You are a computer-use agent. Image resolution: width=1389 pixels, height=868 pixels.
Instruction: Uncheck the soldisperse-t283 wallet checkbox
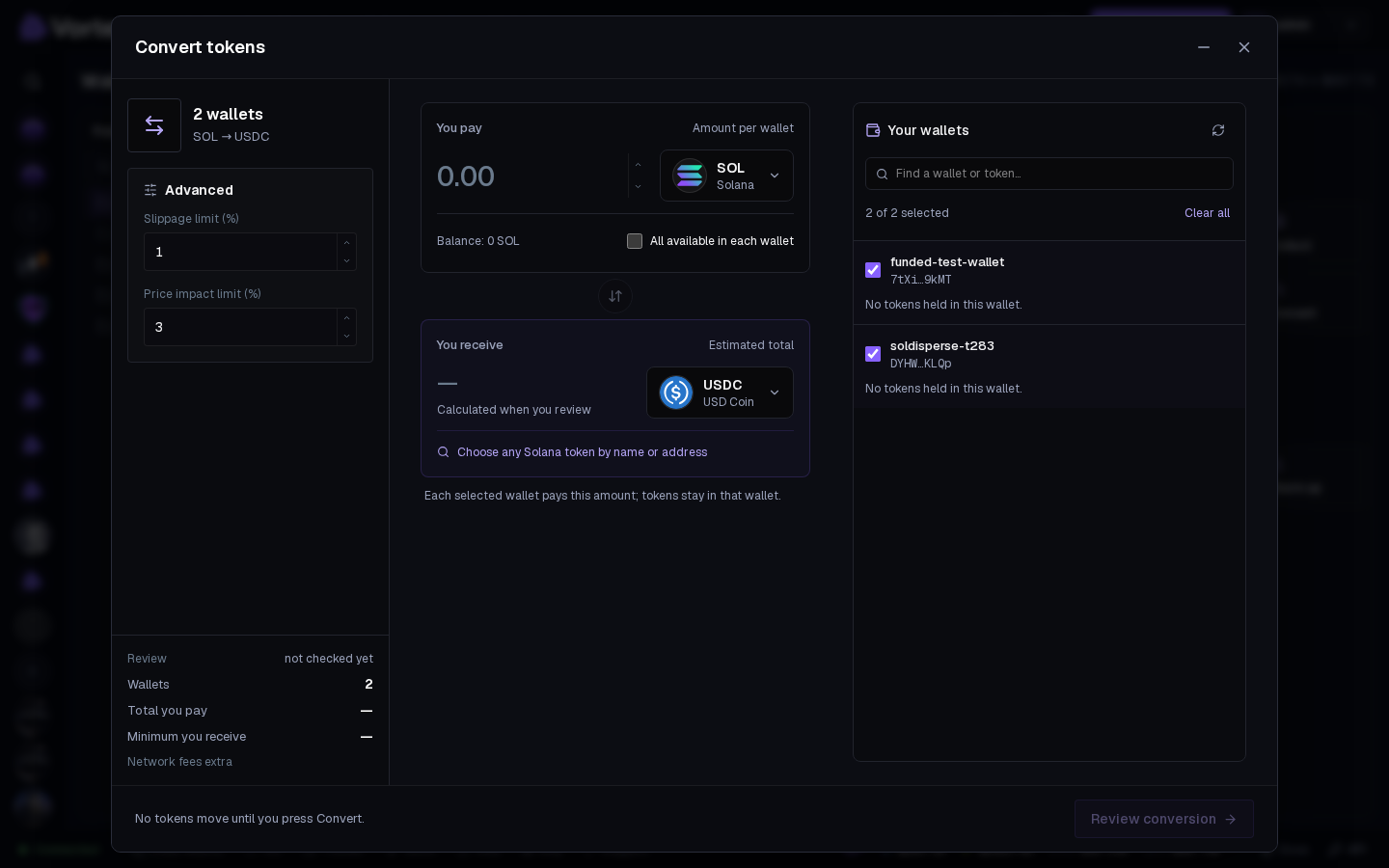pos(873,354)
